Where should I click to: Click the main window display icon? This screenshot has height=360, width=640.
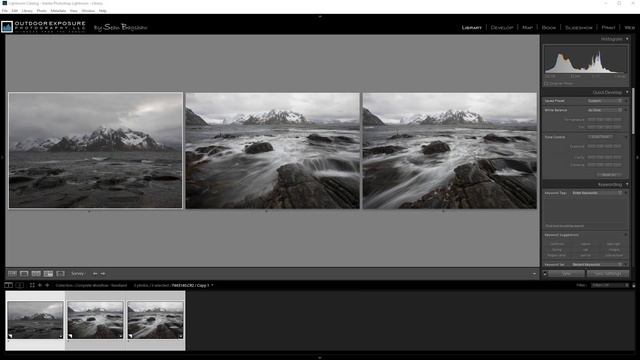pos(8,285)
